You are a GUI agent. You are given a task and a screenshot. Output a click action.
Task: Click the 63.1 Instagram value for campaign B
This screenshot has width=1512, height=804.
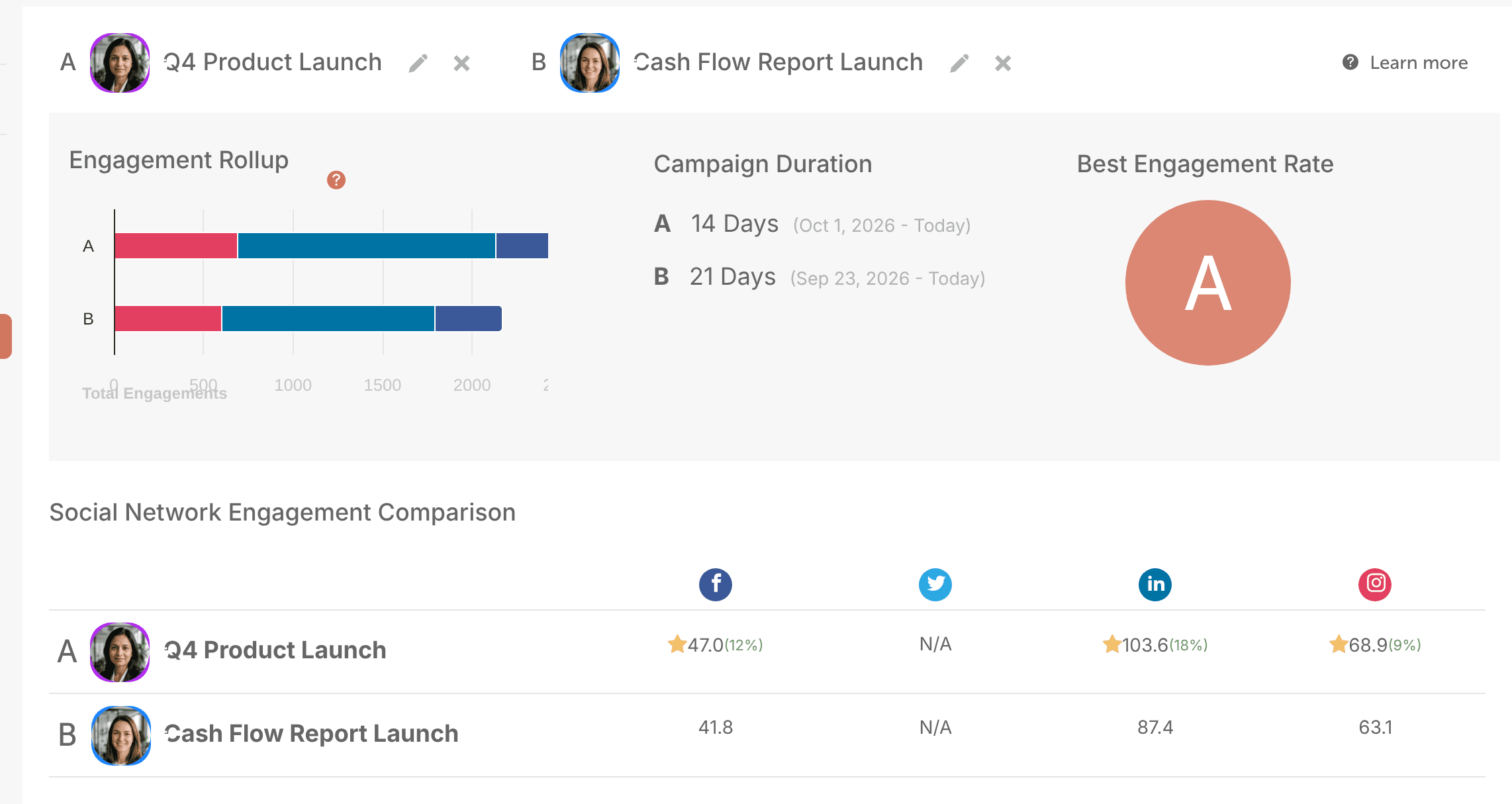click(1376, 728)
